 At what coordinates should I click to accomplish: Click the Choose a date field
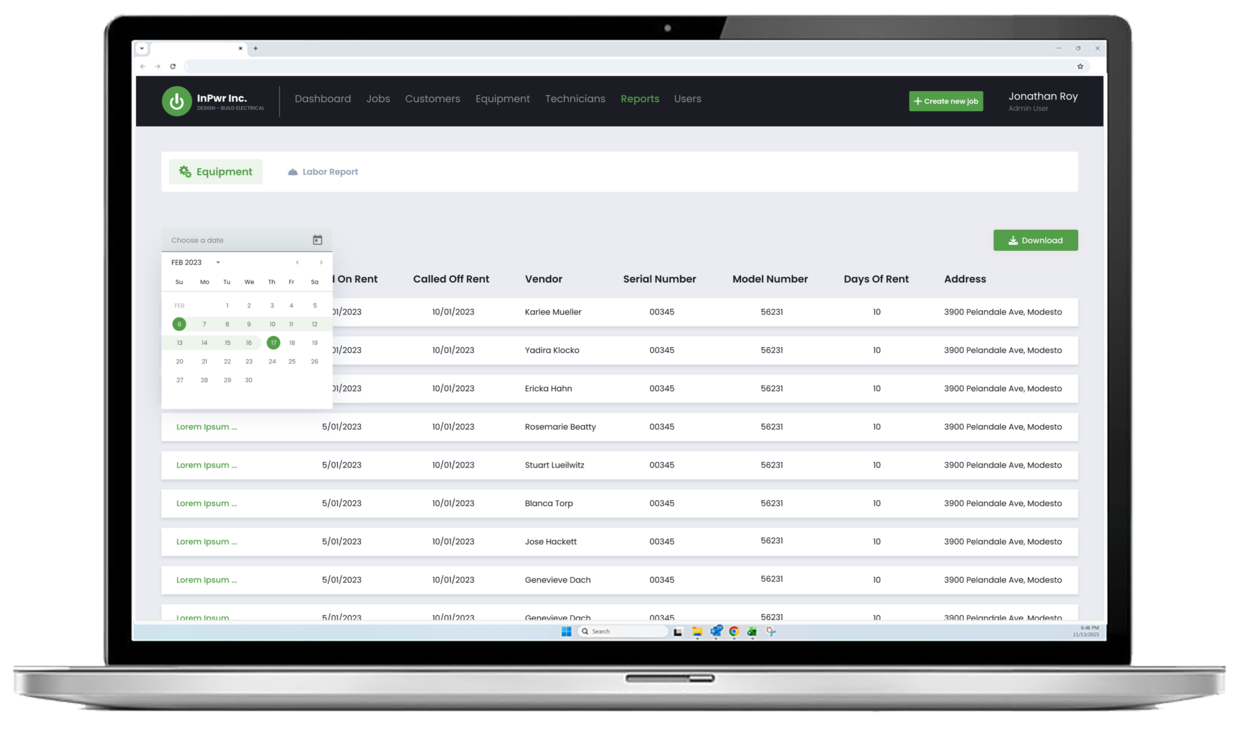tap(235, 240)
